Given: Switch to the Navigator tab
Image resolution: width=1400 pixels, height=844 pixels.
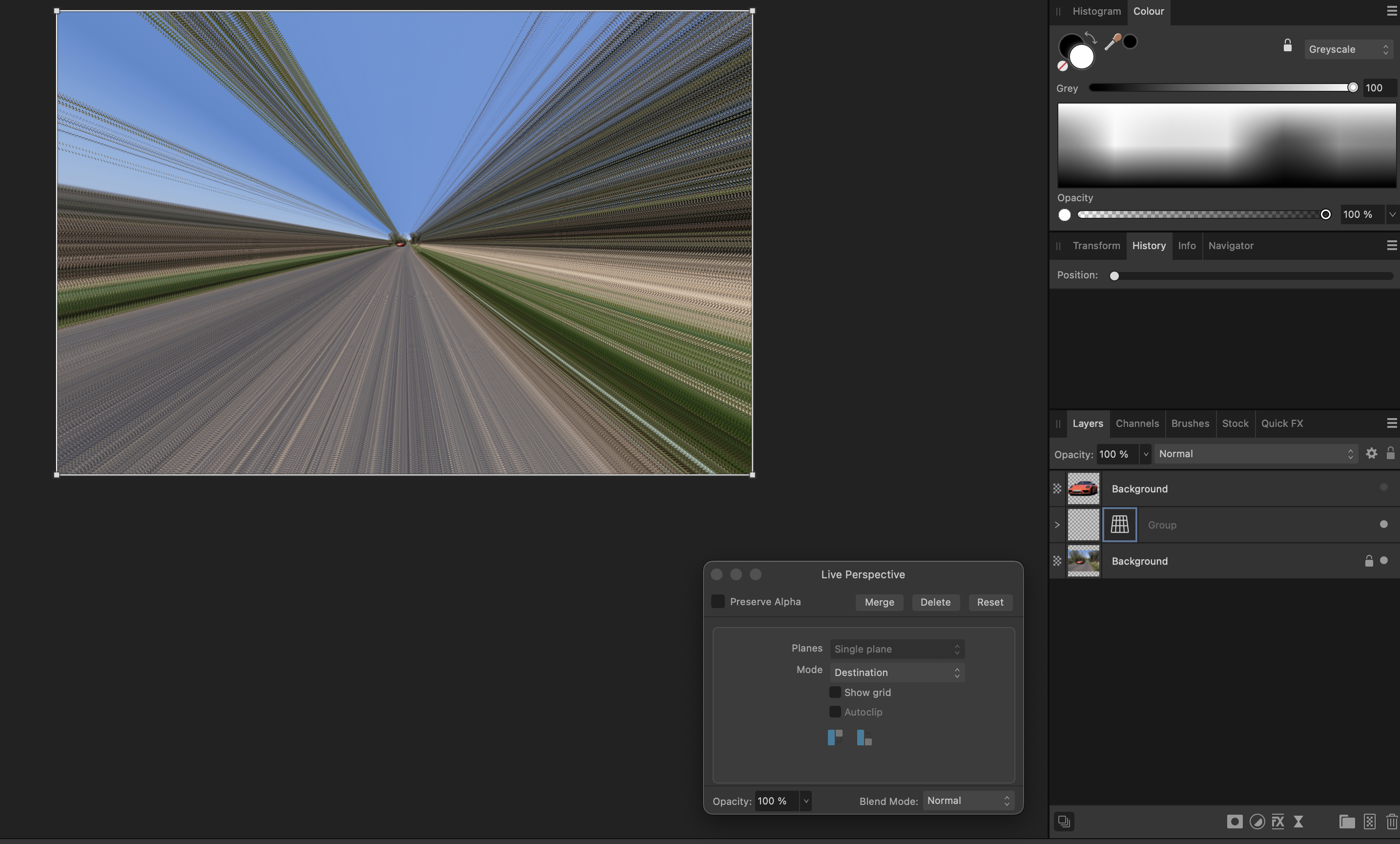Looking at the screenshot, I should tap(1231, 246).
